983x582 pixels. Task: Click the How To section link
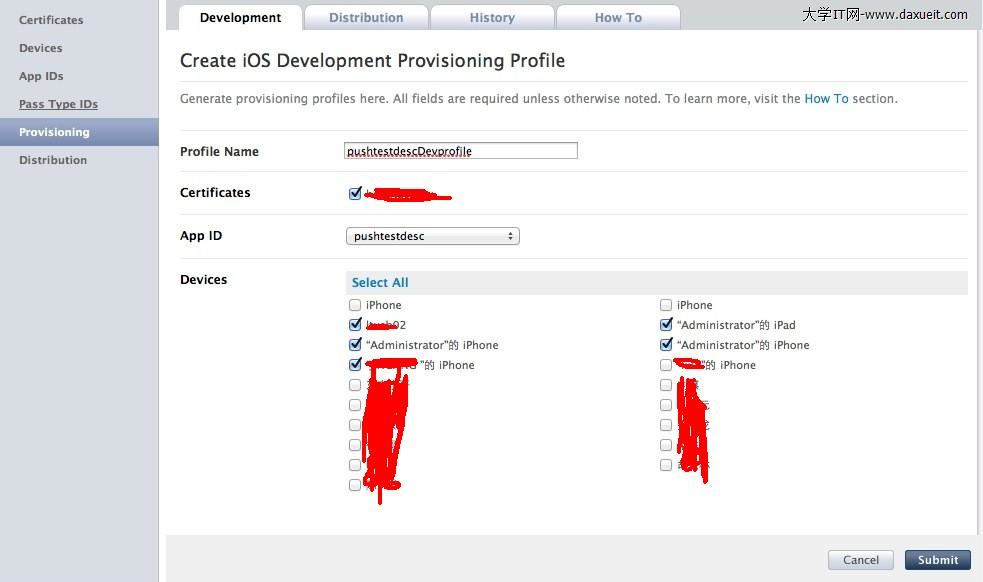pos(826,99)
